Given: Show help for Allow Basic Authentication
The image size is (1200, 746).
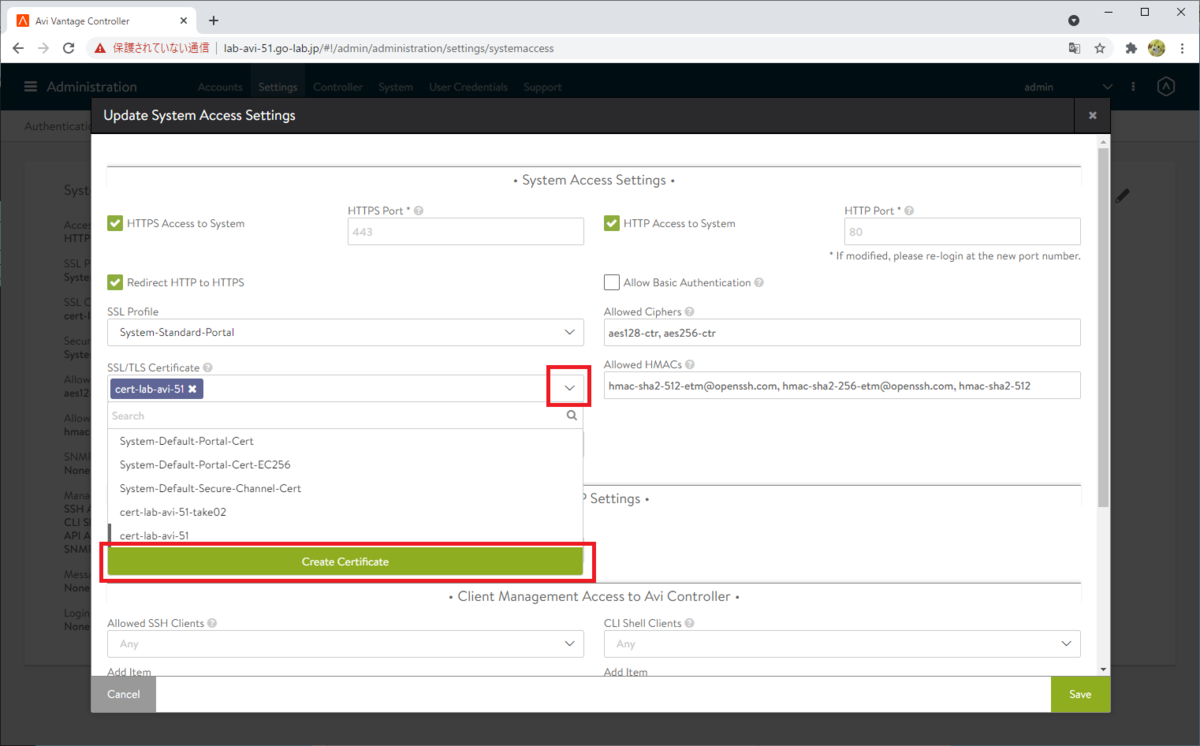Looking at the screenshot, I should click(759, 283).
